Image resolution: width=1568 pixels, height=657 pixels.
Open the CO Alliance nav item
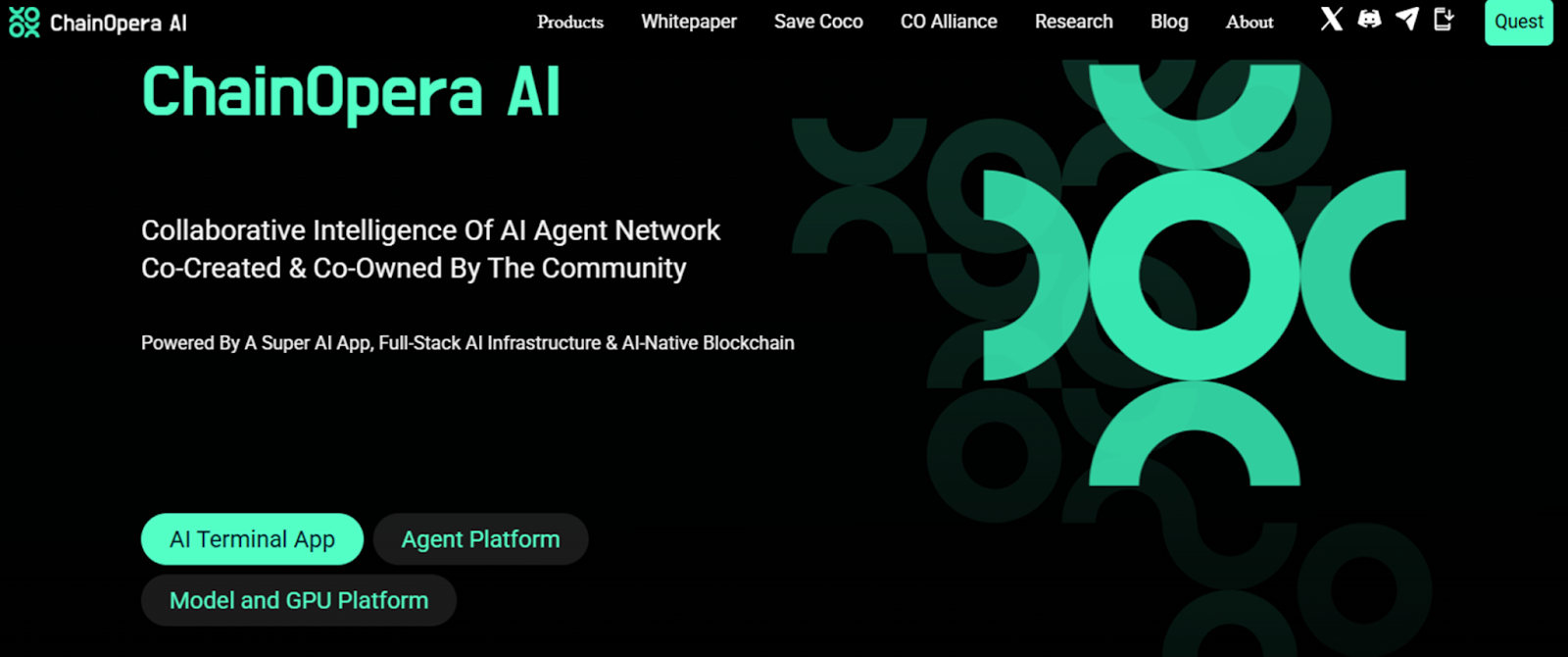949,22
